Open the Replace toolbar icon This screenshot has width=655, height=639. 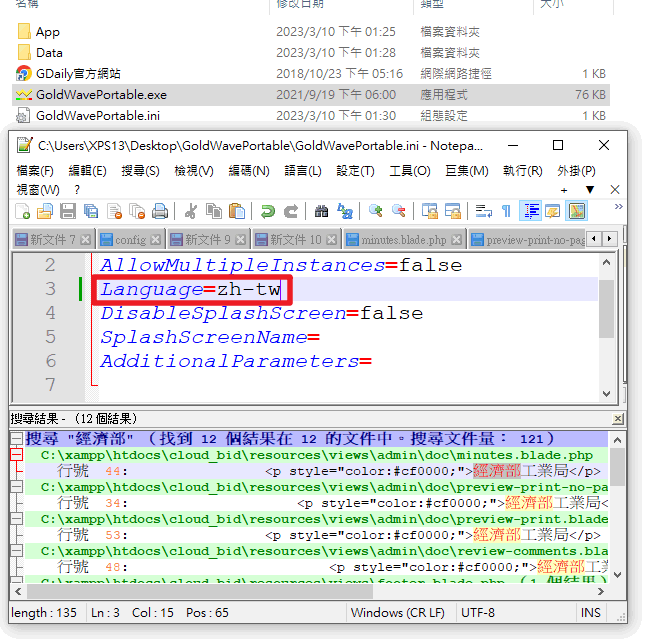click(x=345, y=211)
